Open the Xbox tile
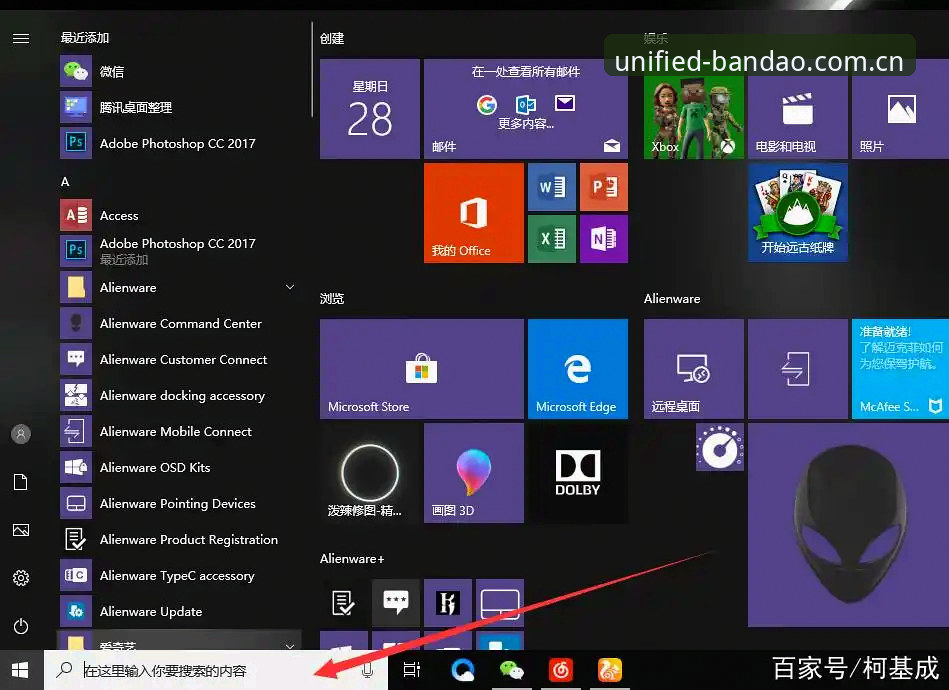The width and height of the screenshot is (949, 690). [x=694, y=116]
